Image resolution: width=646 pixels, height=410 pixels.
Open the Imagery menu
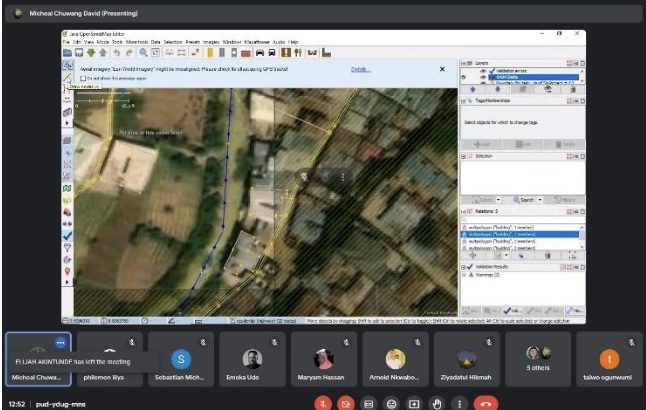pos(211,42)
